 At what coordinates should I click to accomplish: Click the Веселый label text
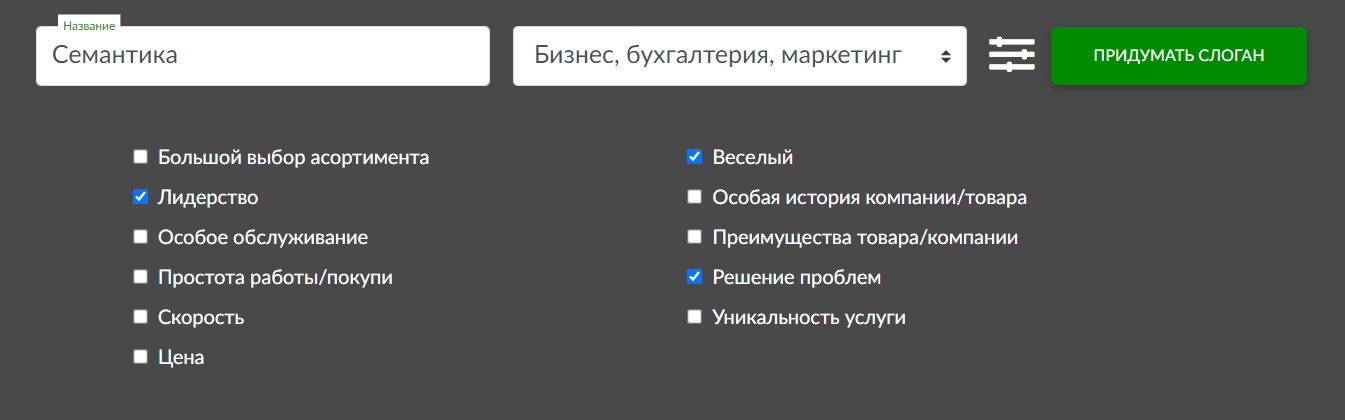752,158
